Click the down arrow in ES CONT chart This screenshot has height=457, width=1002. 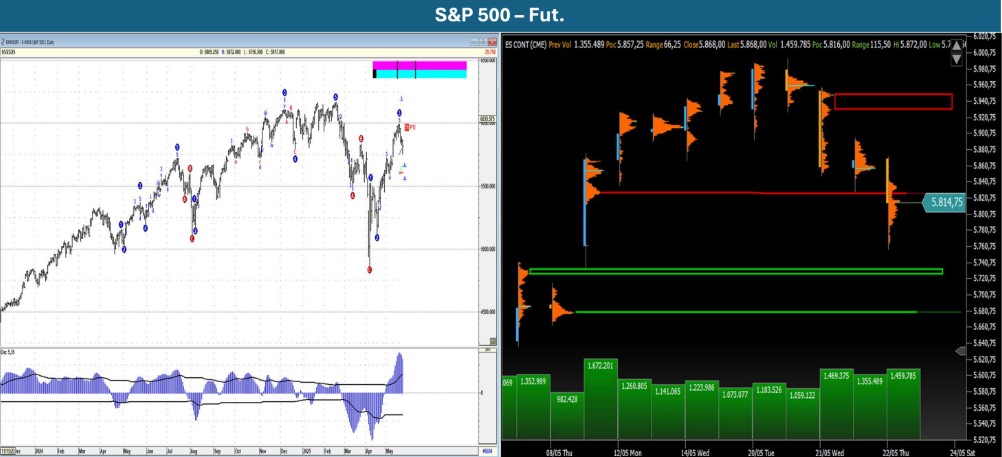pyautogui.click(x=957, y=59)
